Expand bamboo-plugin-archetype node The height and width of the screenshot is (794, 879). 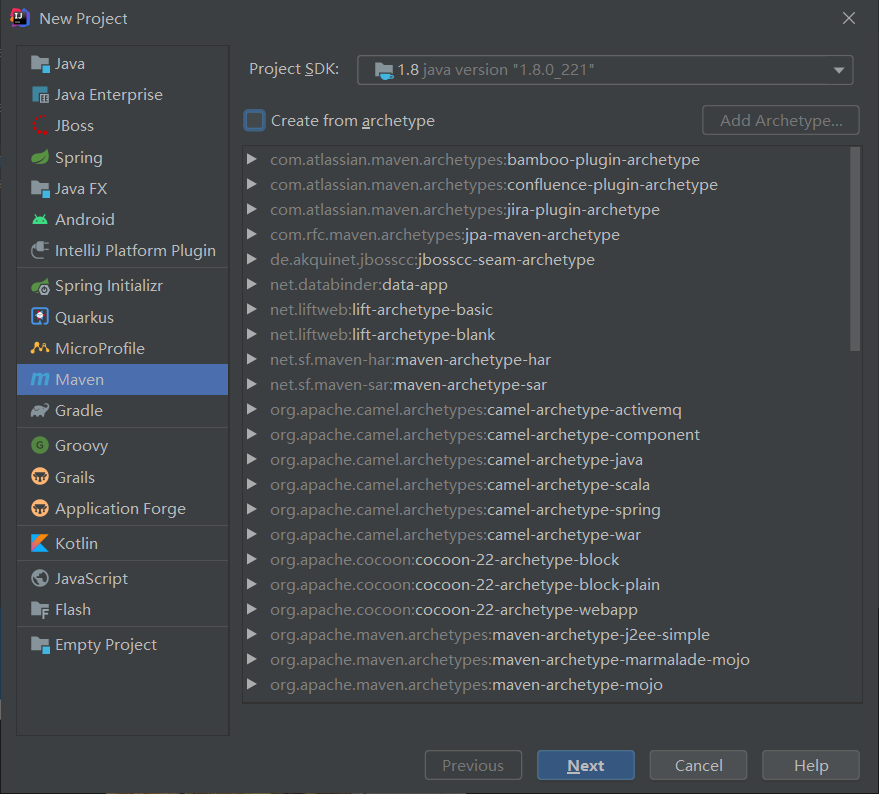click(x=252, y=159)
